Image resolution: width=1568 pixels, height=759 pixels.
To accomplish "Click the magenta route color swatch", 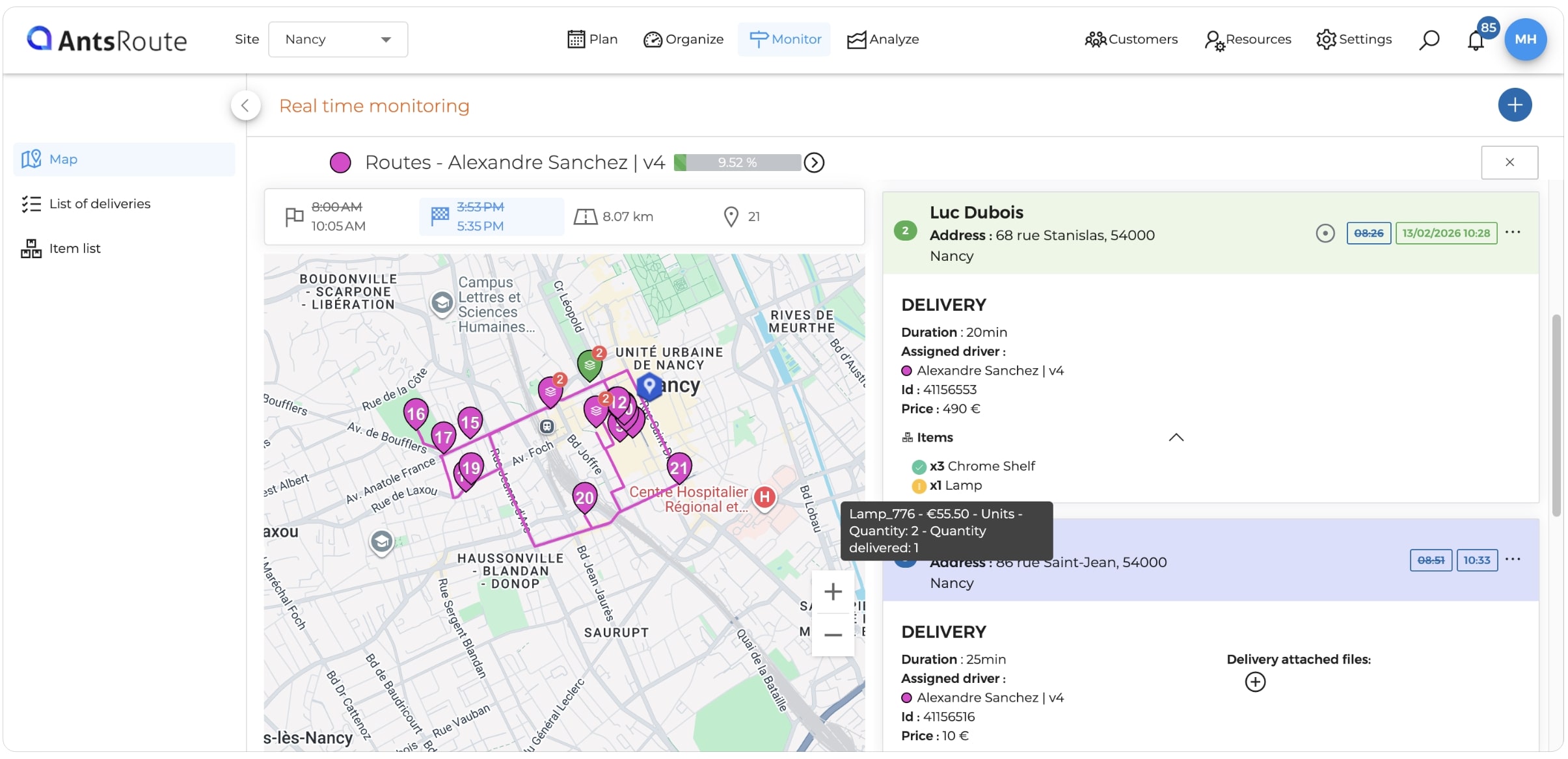I will (340, 162).
